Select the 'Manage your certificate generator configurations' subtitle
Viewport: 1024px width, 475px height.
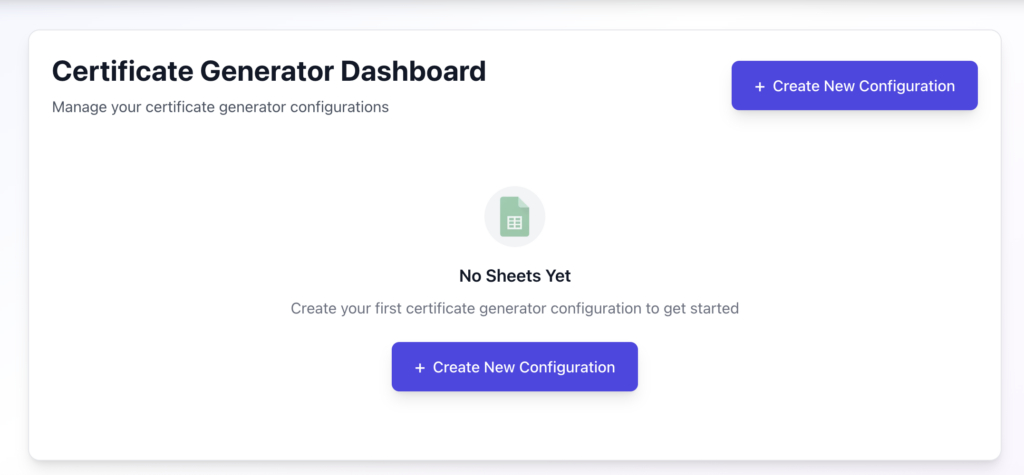pos(220,106)
